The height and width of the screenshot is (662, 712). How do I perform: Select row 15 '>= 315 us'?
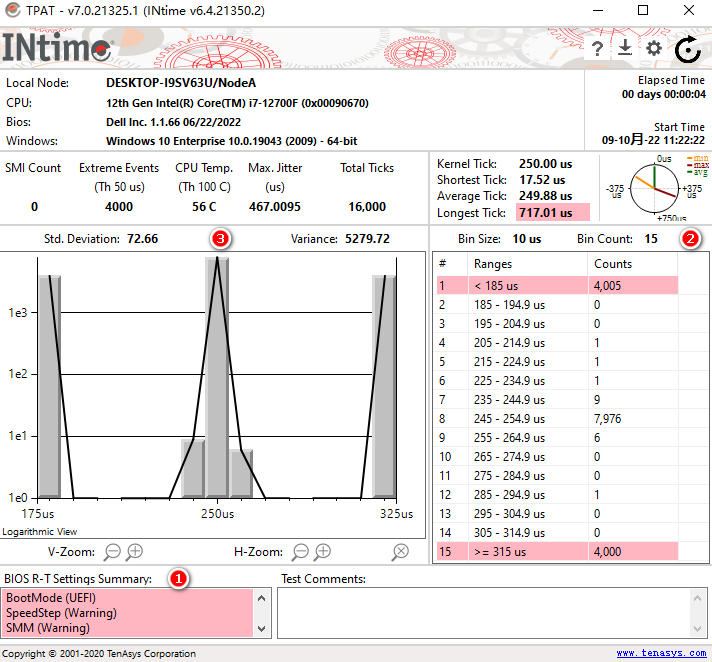pos(557,552)
